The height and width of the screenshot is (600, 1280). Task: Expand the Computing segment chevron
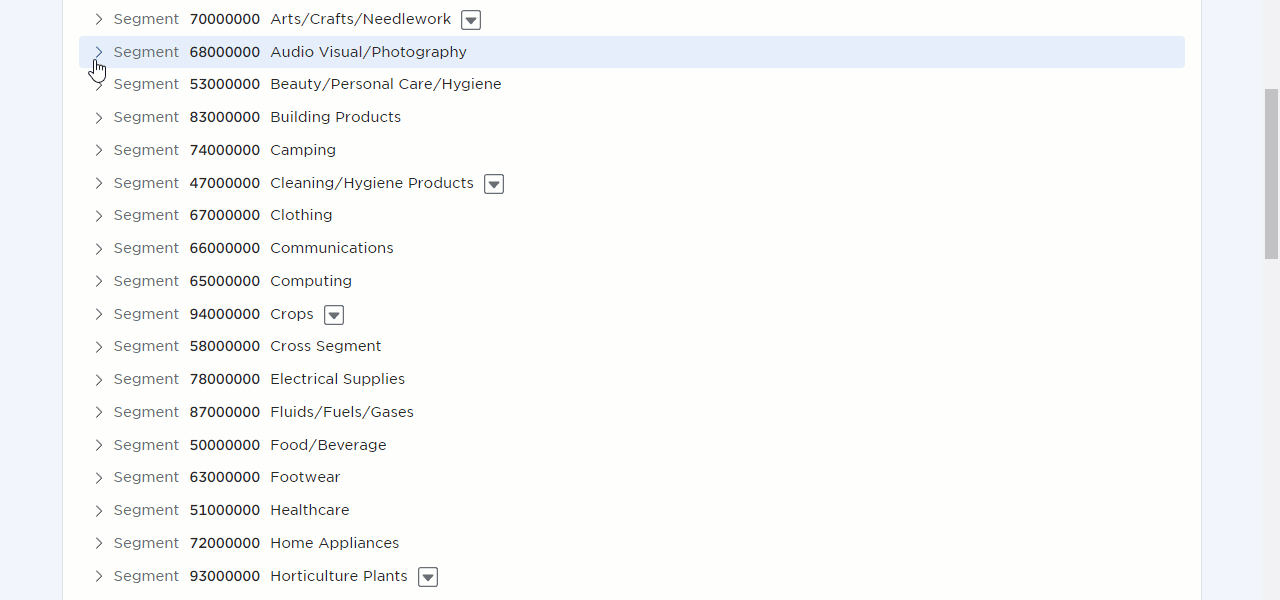(98, 281)
